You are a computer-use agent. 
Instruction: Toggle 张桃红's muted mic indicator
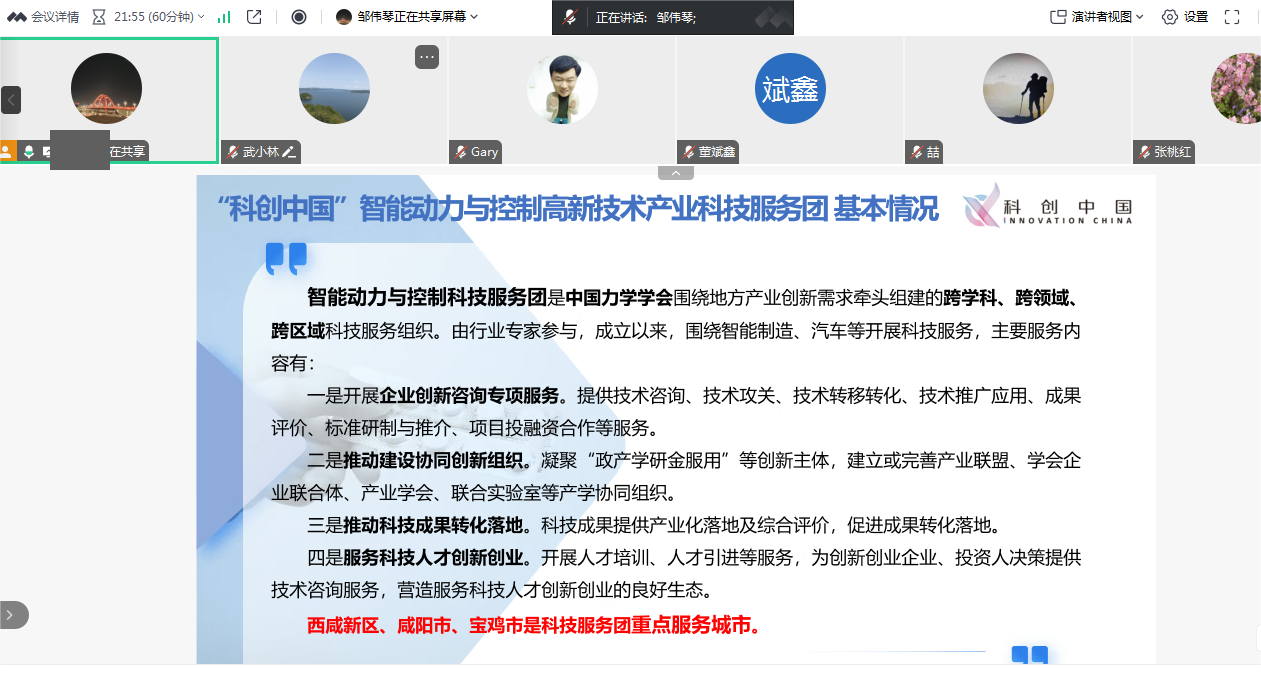(x=1143, y=152)
